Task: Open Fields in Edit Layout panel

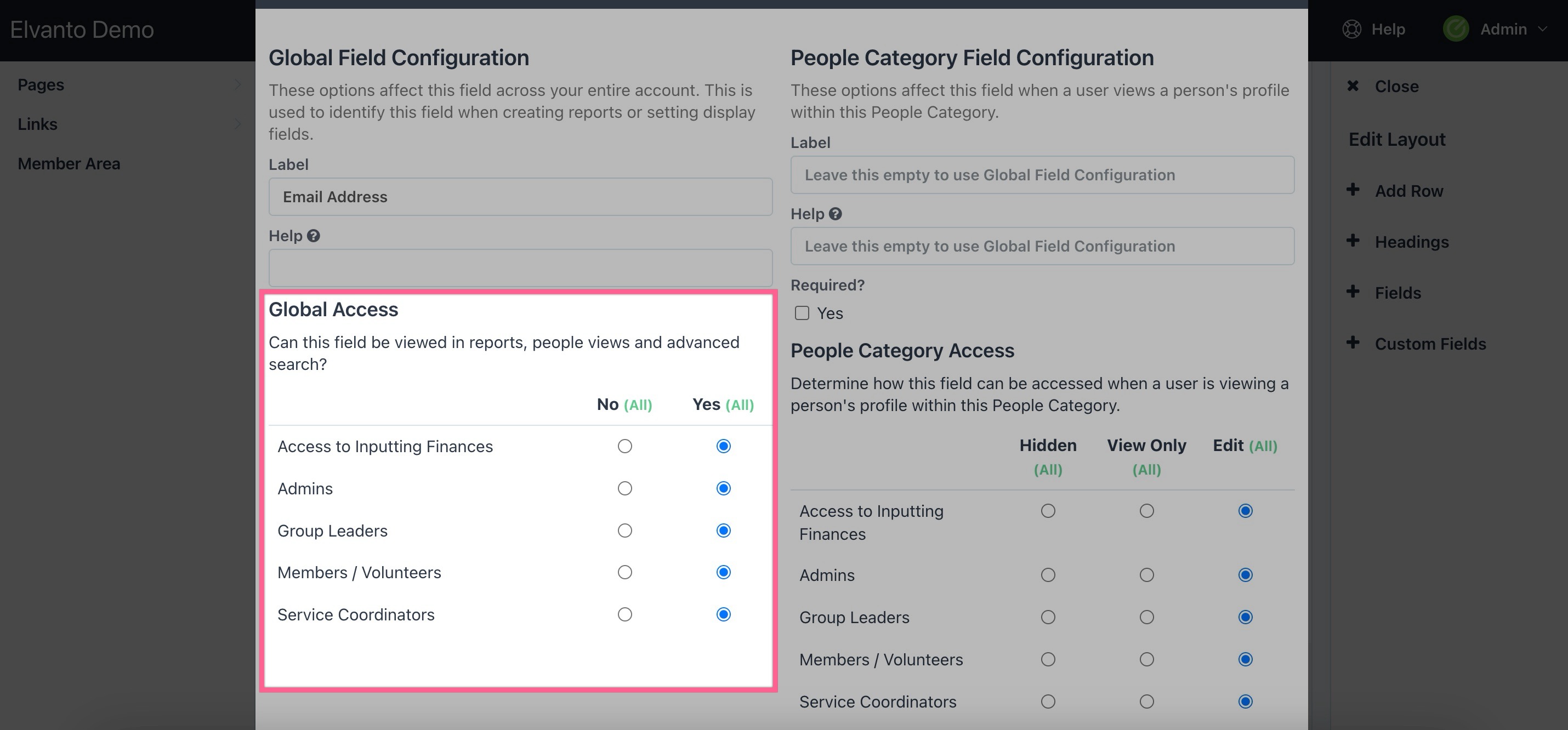Action: [1397, 293]
